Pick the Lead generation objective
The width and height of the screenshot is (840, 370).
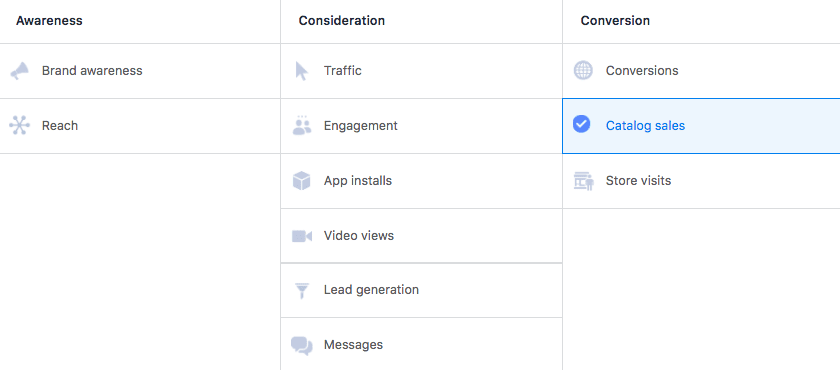[422, 290]
